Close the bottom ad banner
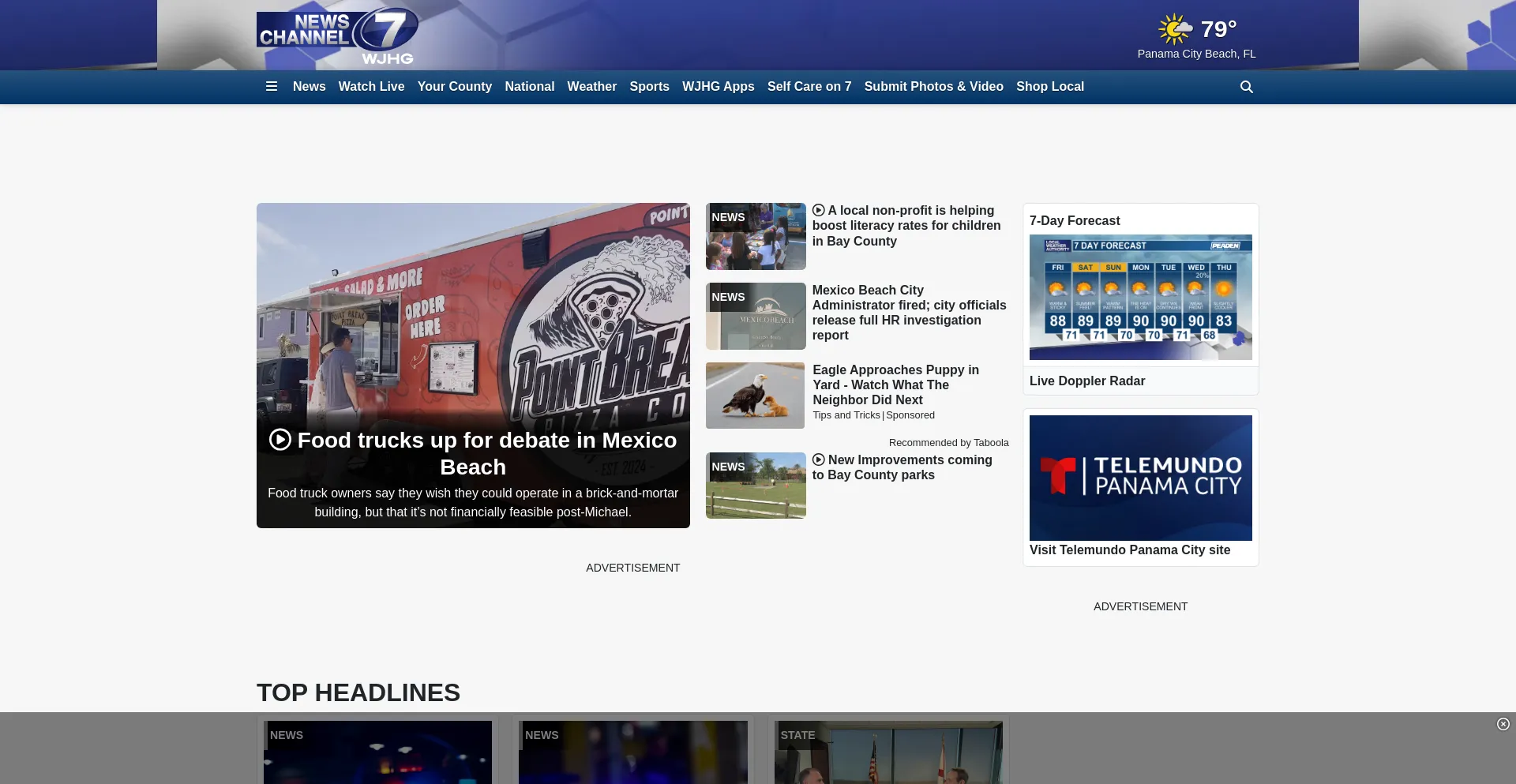 point(1503,724)
